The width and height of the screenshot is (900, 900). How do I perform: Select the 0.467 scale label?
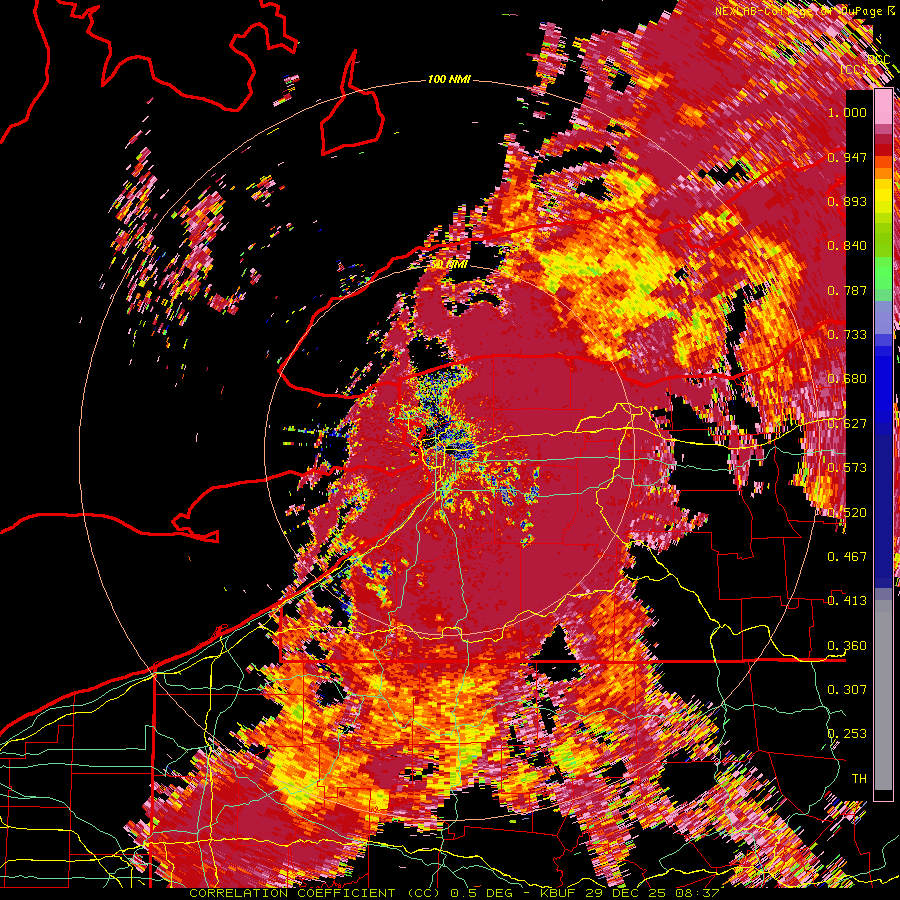tap(847, 557)
